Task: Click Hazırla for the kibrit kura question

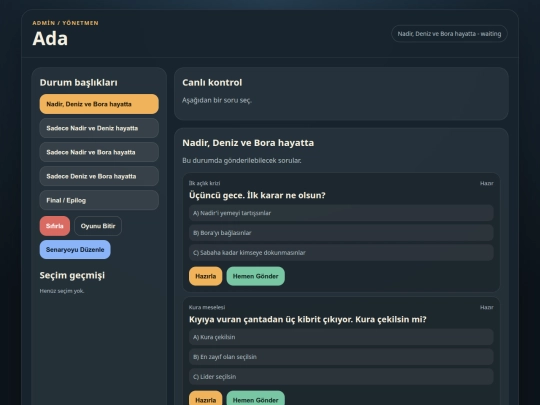Action: point(206,399)
